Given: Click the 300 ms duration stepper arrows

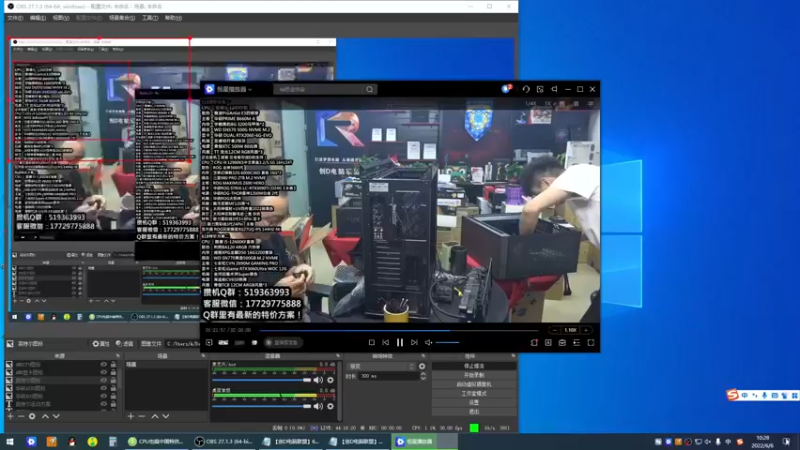Looking at the screenshot, I should click(423, 376).
